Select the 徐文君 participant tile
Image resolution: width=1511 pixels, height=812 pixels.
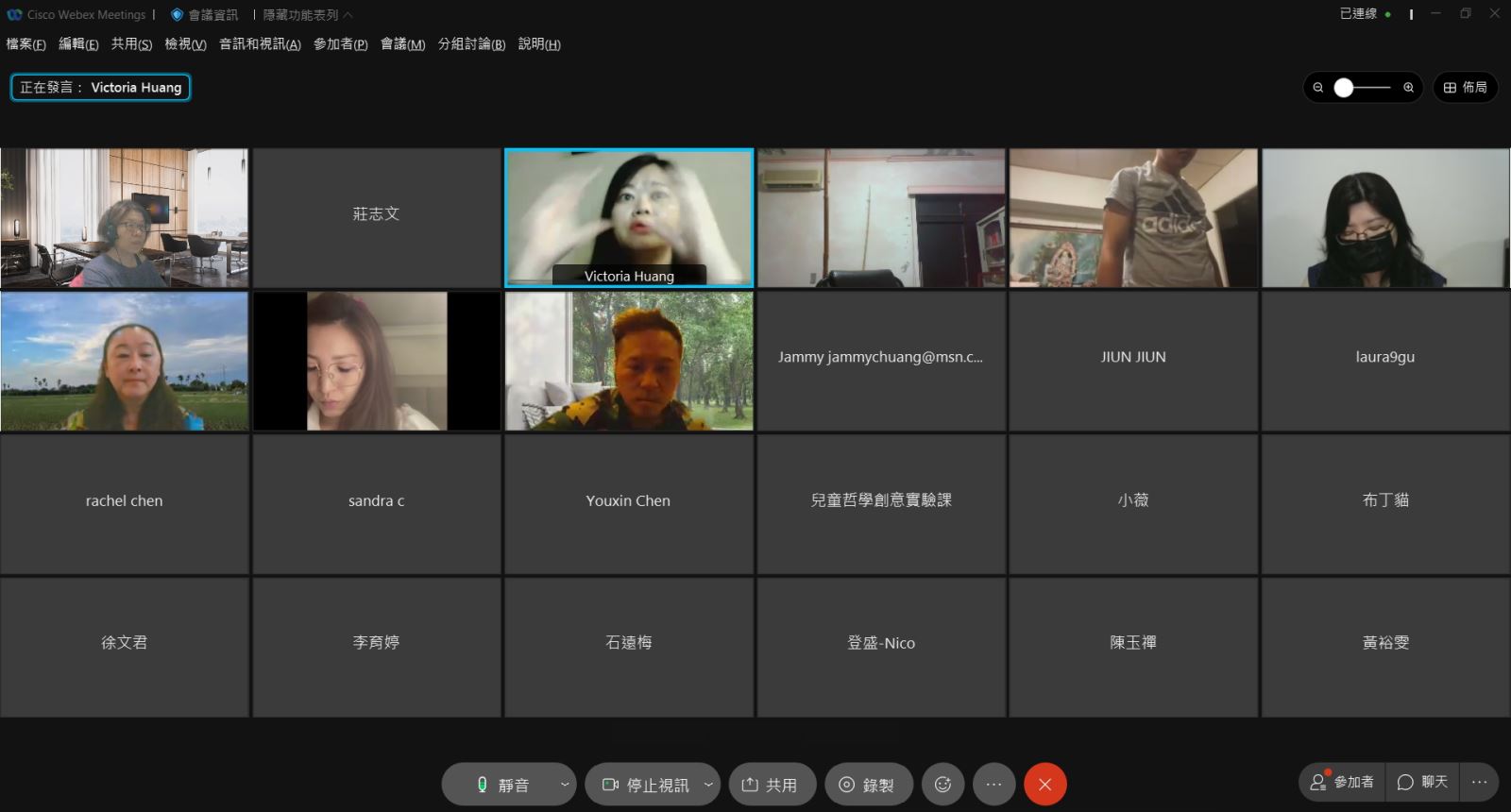point(125,647)
